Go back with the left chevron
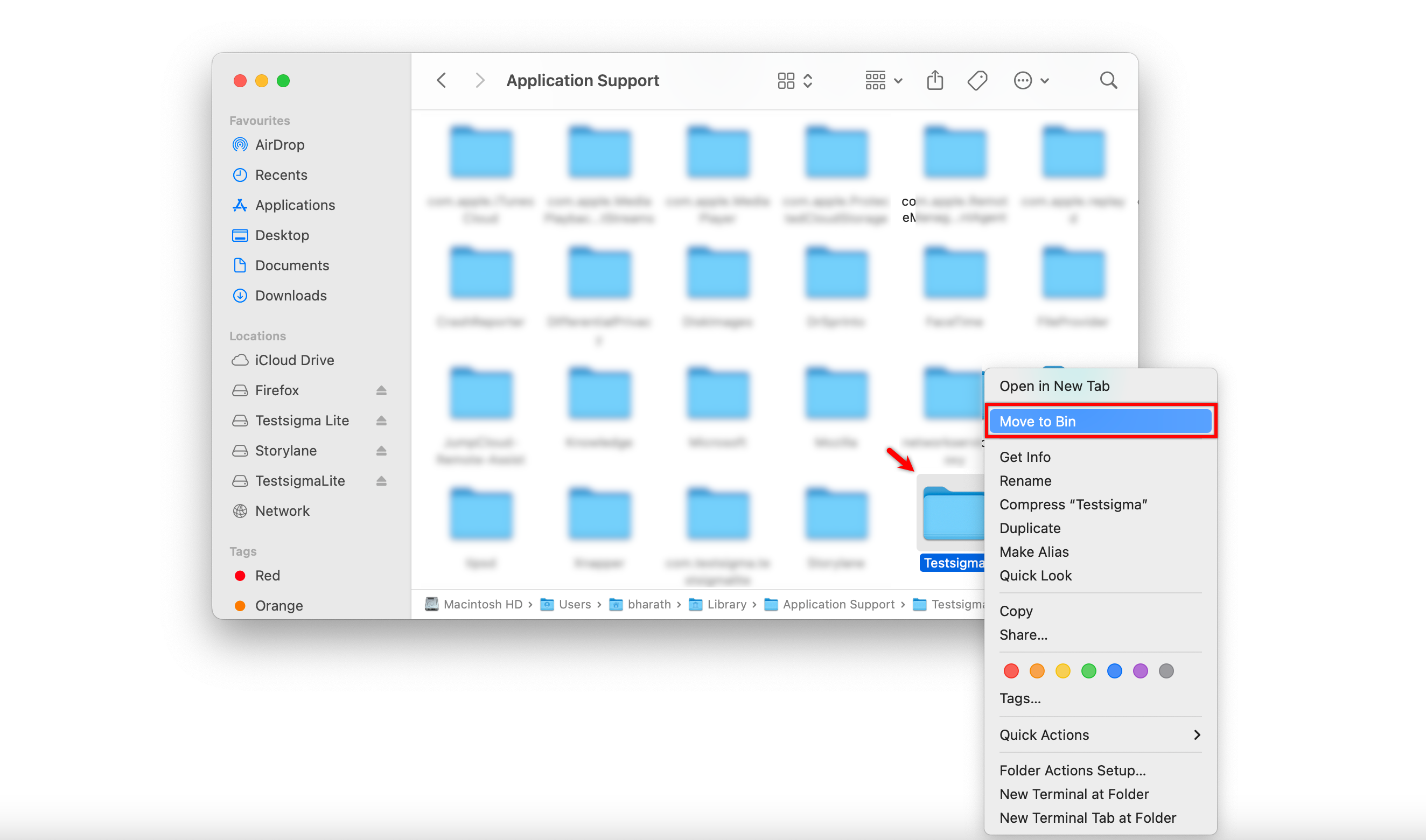Screen dimensions: 1426x840 tap(442, 80)
